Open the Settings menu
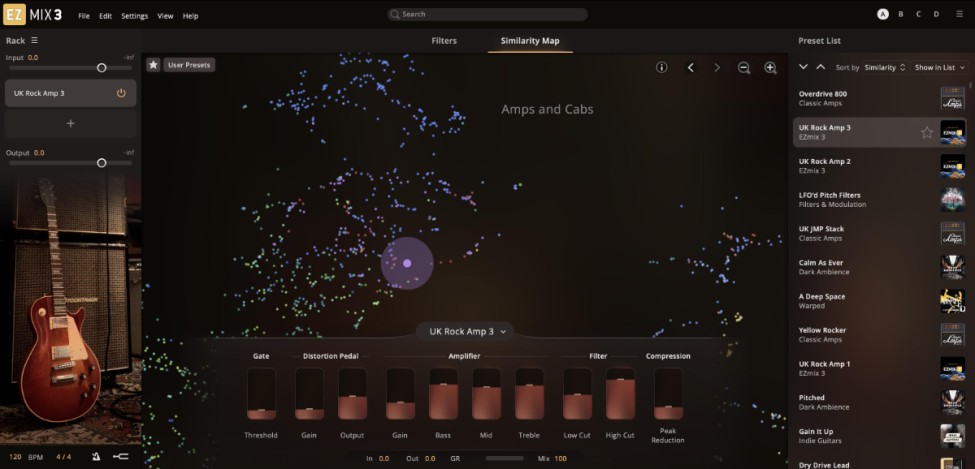 pyautogui.click(x=134, y=16)
